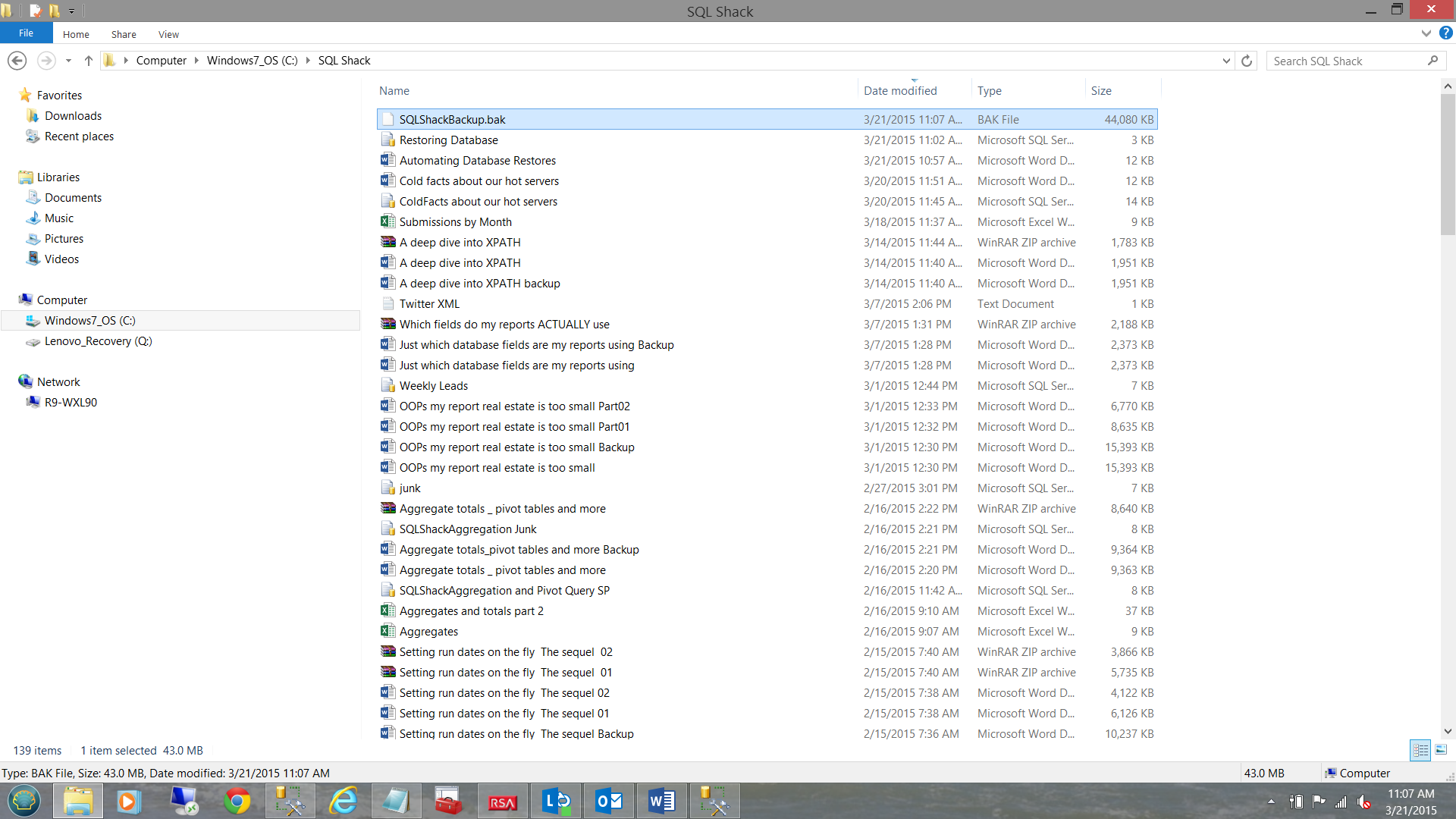Expand the ribbon with the chevron

tap(1426, 33)
